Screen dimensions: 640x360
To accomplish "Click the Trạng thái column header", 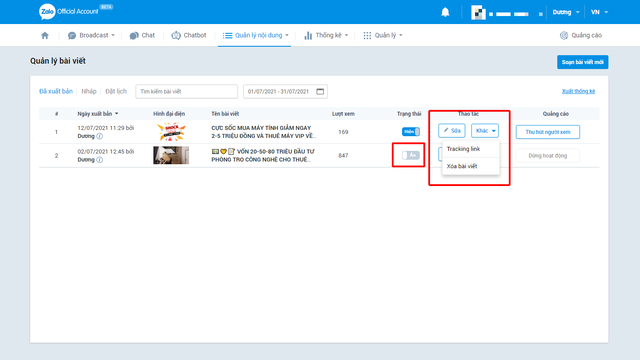I will click(x=409, y=113).
